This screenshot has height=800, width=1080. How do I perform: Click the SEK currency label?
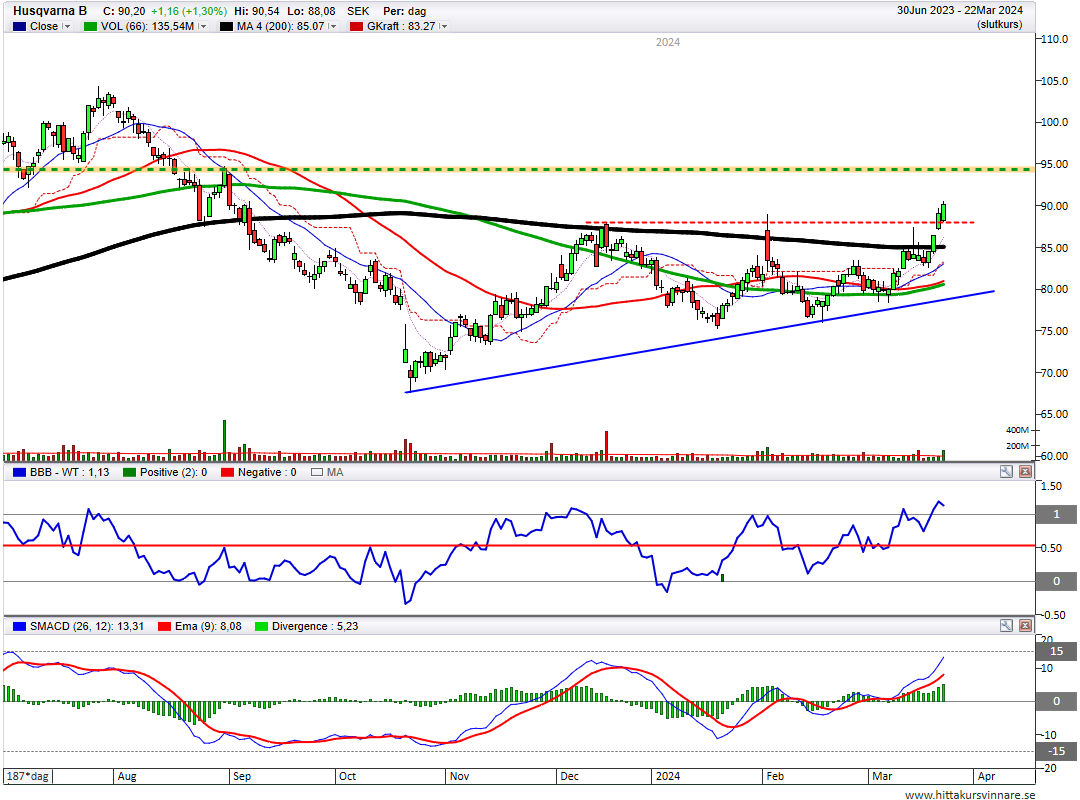coord(358,11)
